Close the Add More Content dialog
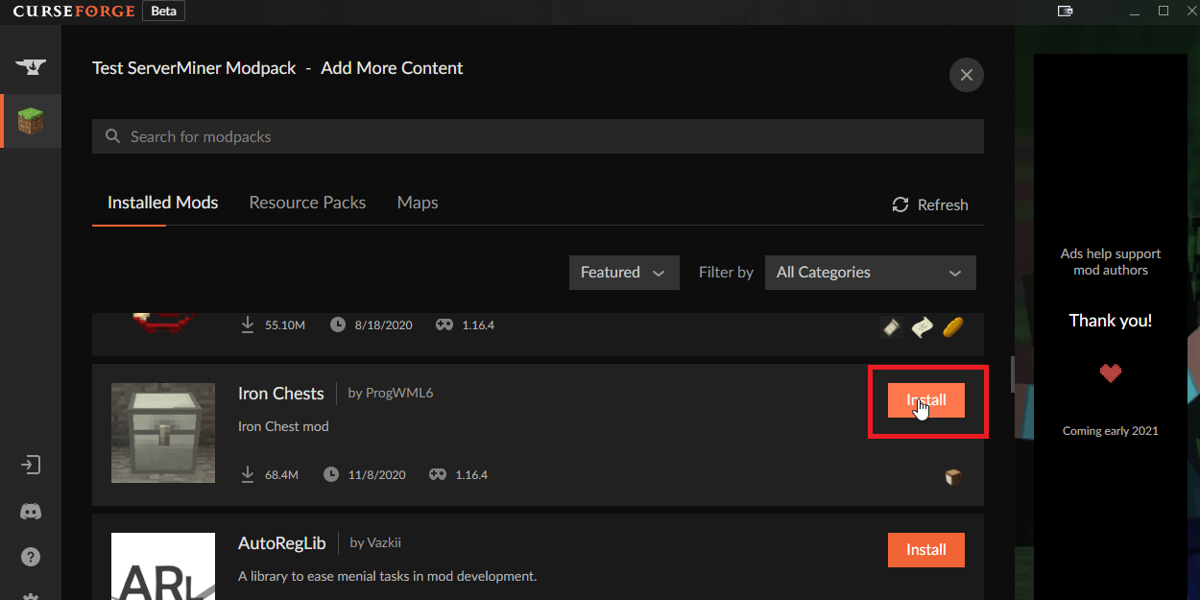 (x=966, y=75)
